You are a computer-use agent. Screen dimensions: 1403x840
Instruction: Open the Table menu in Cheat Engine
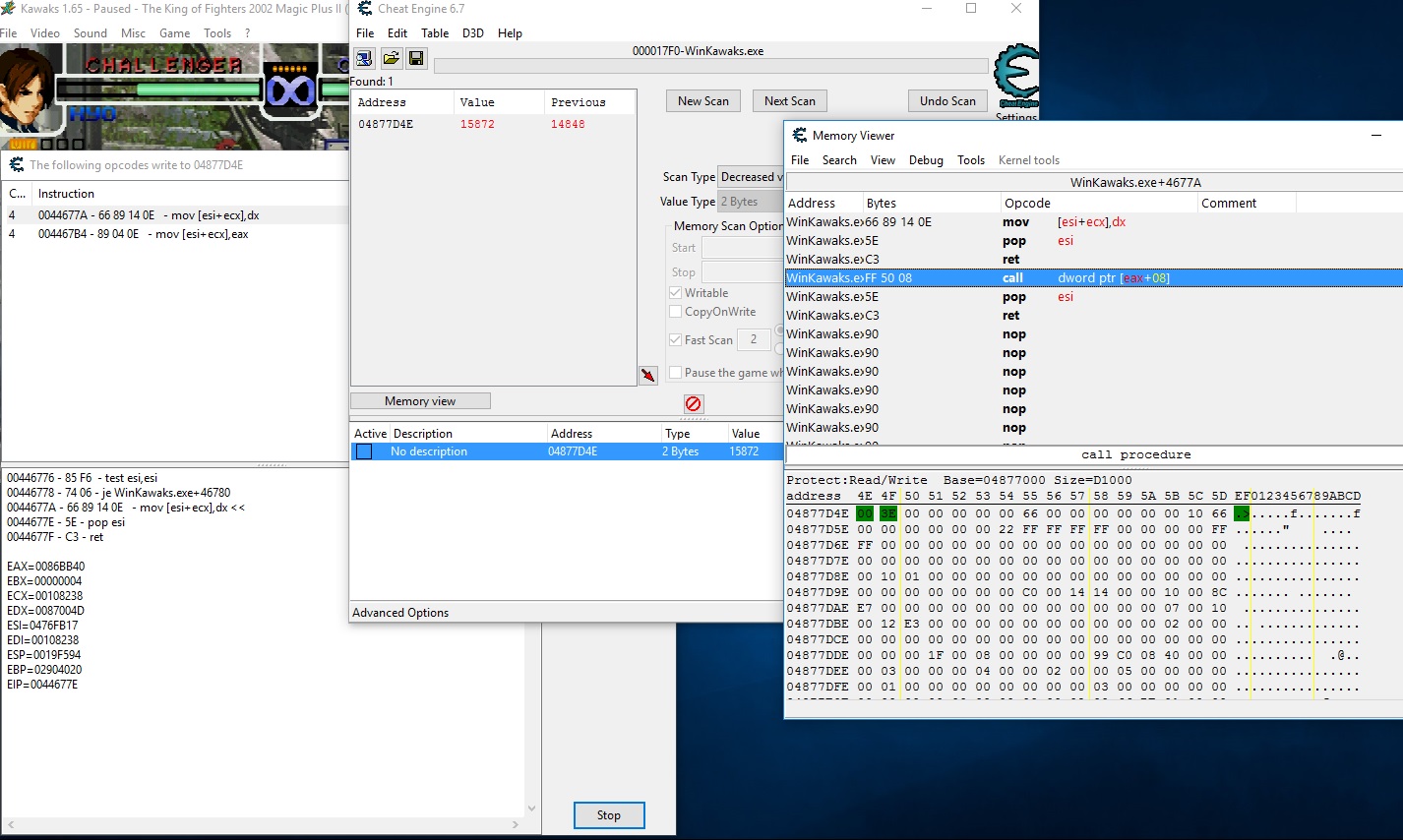tap(435, 33)
